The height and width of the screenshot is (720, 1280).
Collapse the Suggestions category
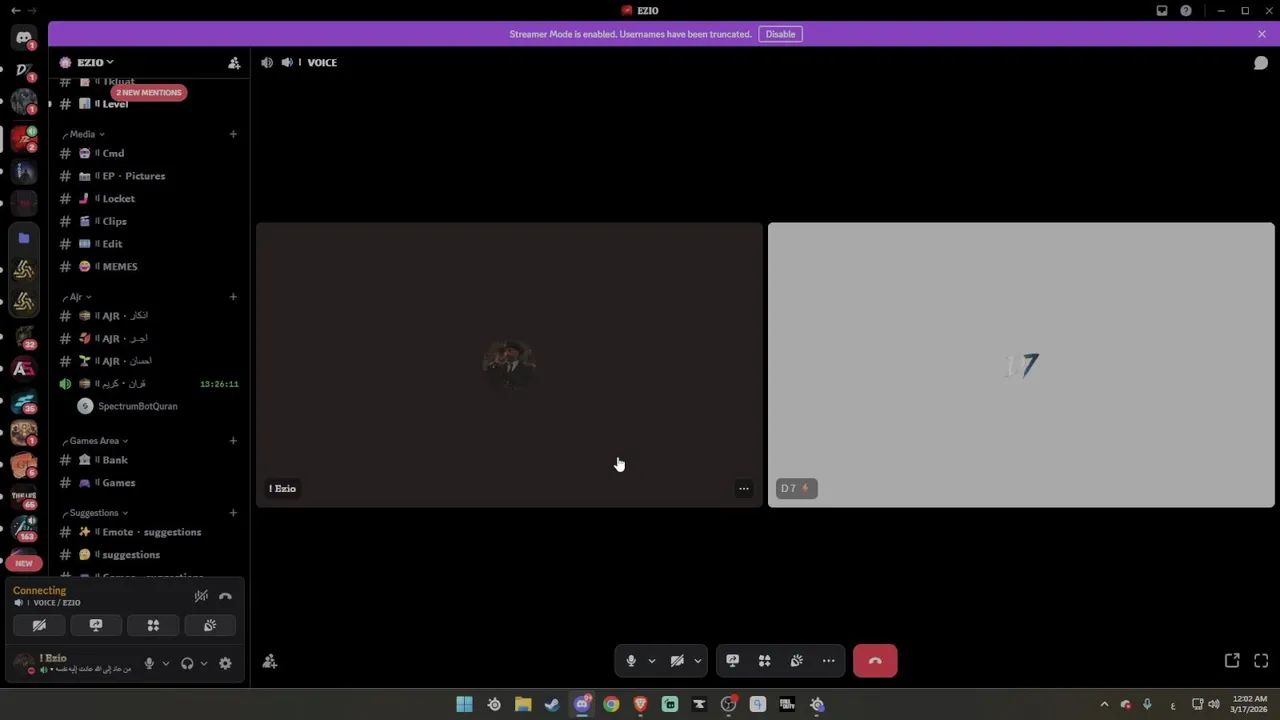(95, 513)
